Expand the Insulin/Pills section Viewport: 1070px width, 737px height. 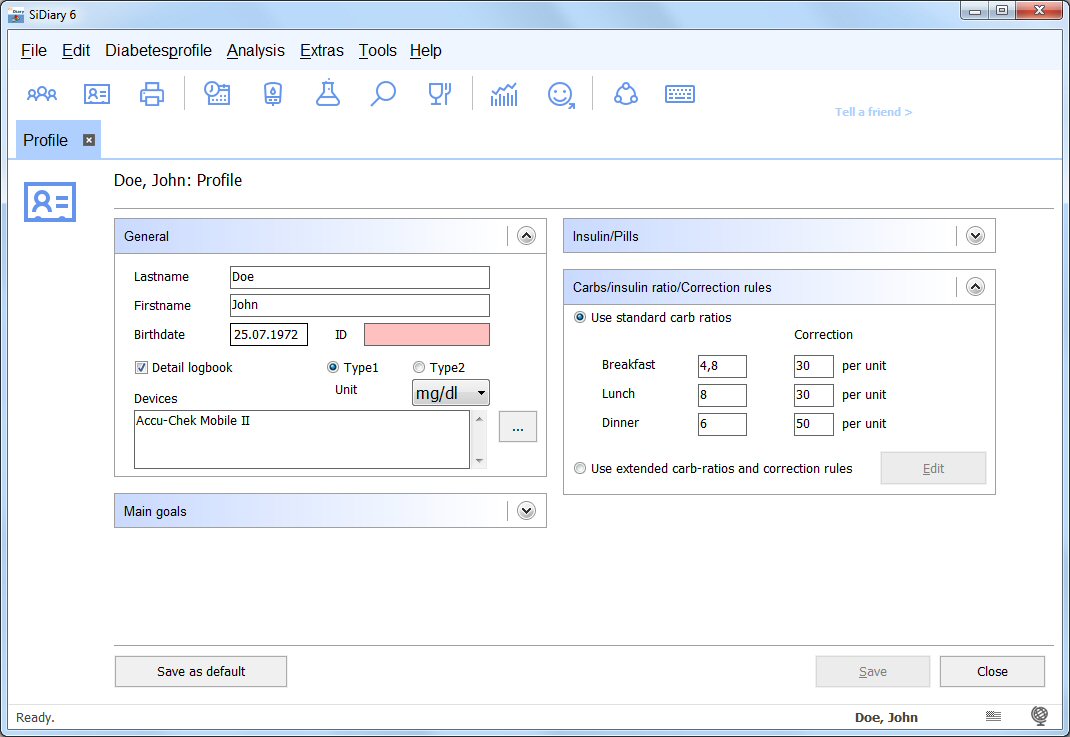(x=975, y=236)
